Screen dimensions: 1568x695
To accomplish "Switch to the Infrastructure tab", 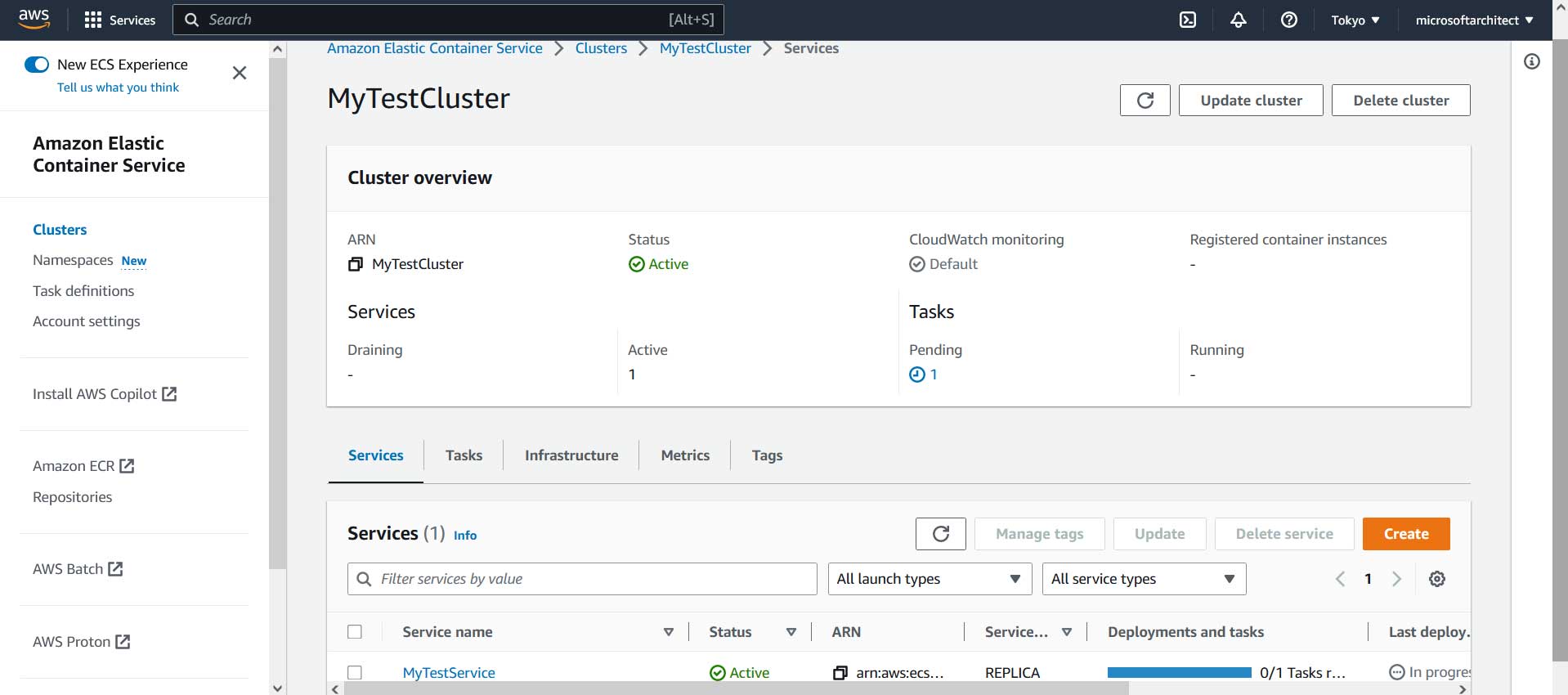I will tap(571, 455).
